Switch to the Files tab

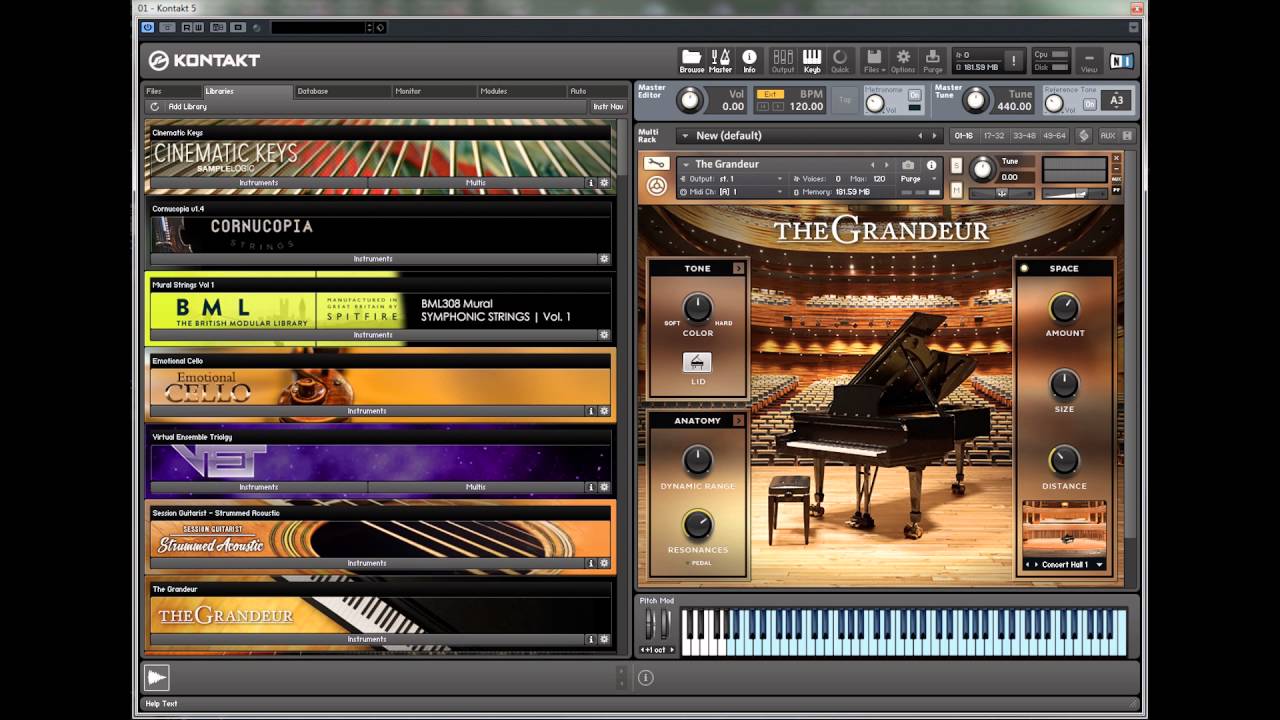172,91
